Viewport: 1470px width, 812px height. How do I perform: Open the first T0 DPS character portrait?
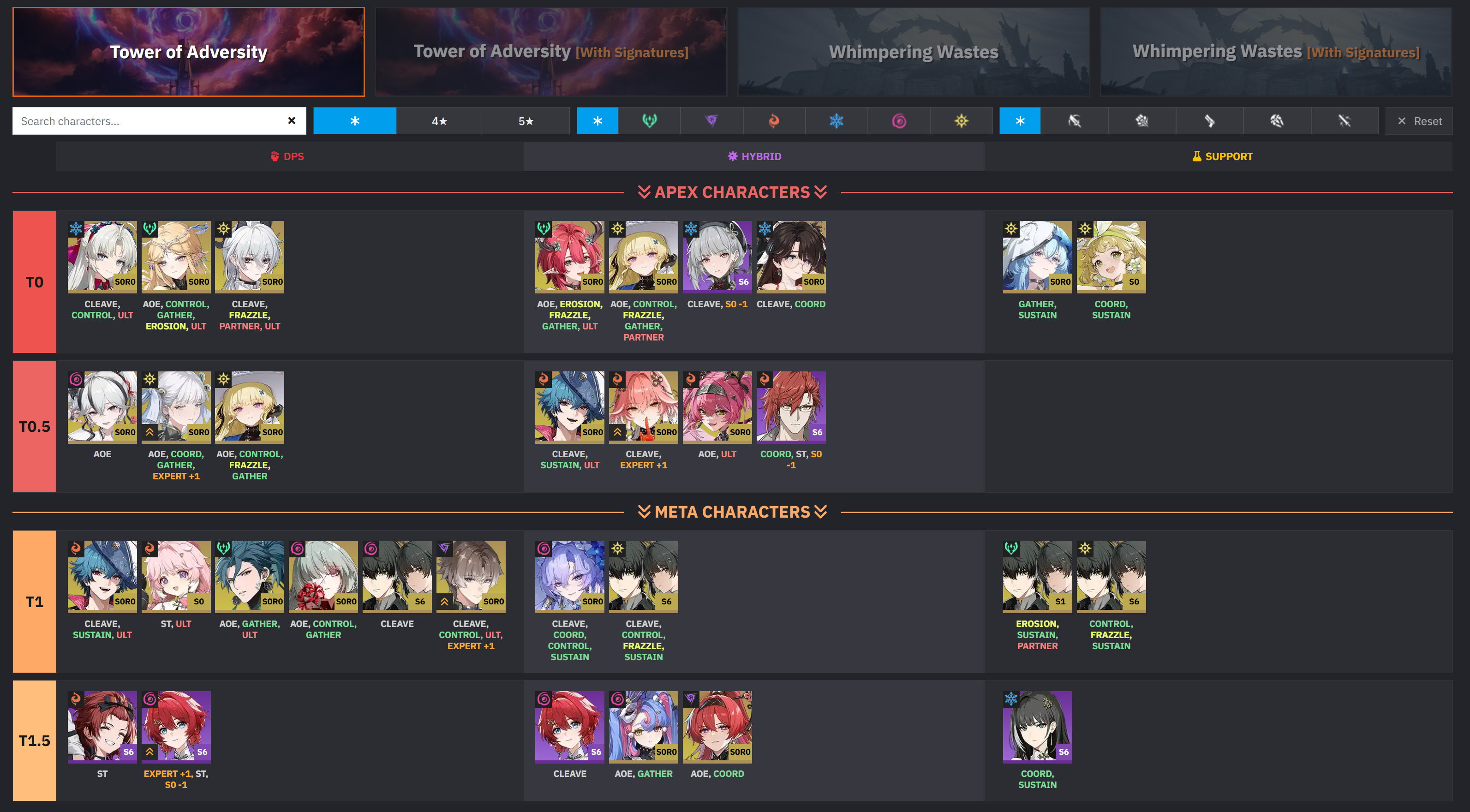(x=102, y=257)
